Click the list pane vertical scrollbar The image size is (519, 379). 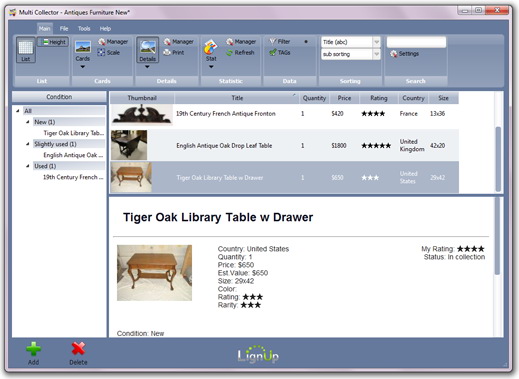click(498, 159)
